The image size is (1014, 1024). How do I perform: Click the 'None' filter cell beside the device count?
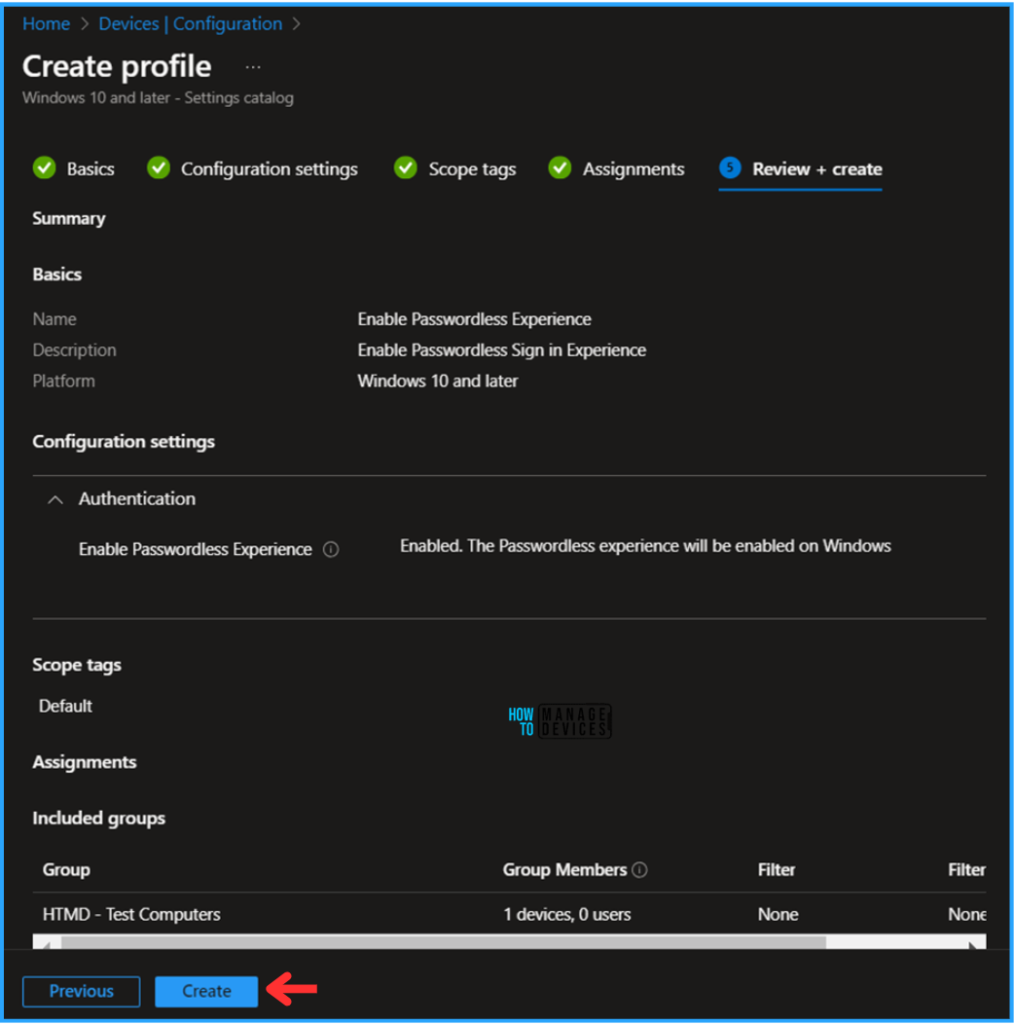pos(778,914)
